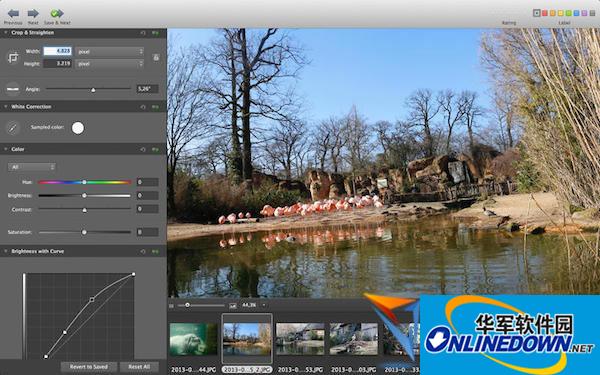Apply the orange label color

(x=553, y=13)
